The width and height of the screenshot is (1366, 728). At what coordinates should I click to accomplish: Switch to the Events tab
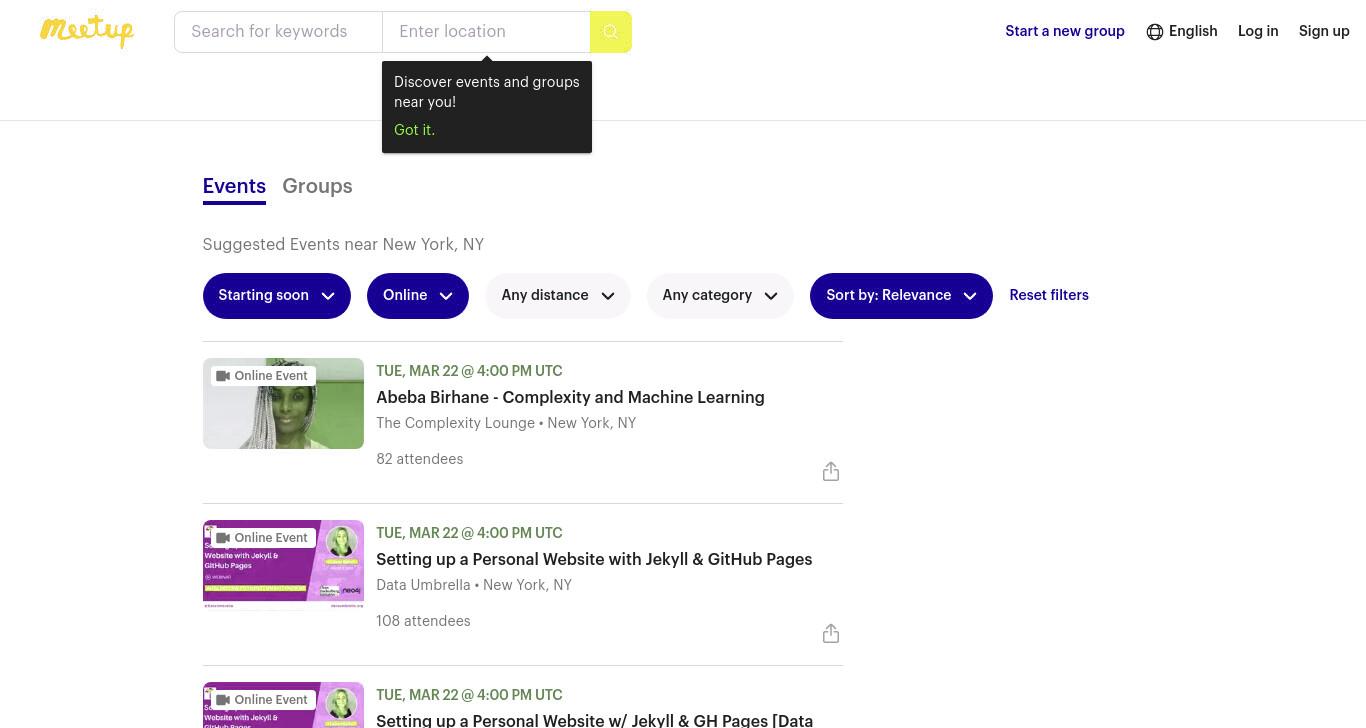(234, 187)
